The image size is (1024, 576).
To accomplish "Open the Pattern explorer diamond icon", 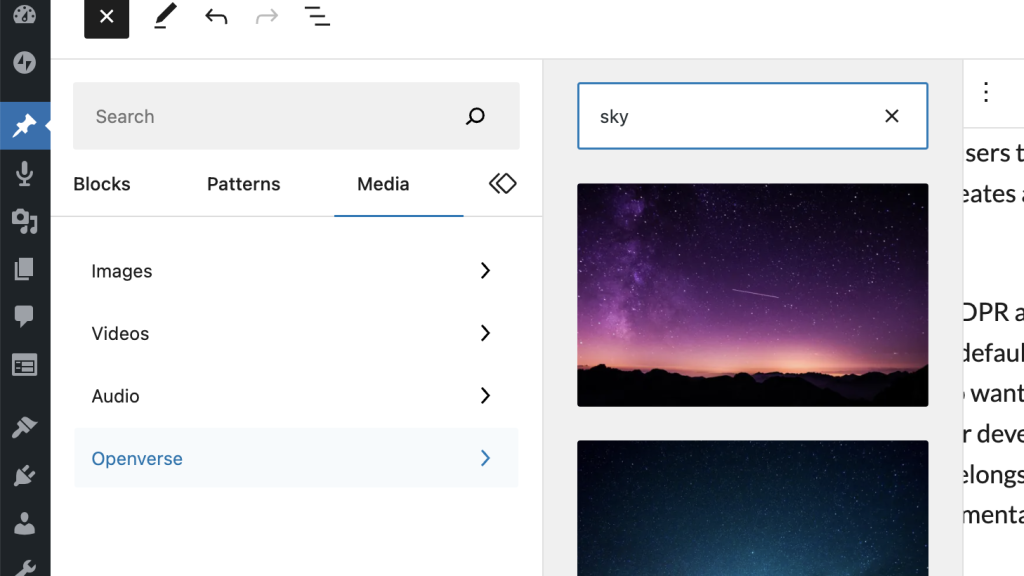I will point(502,184).
